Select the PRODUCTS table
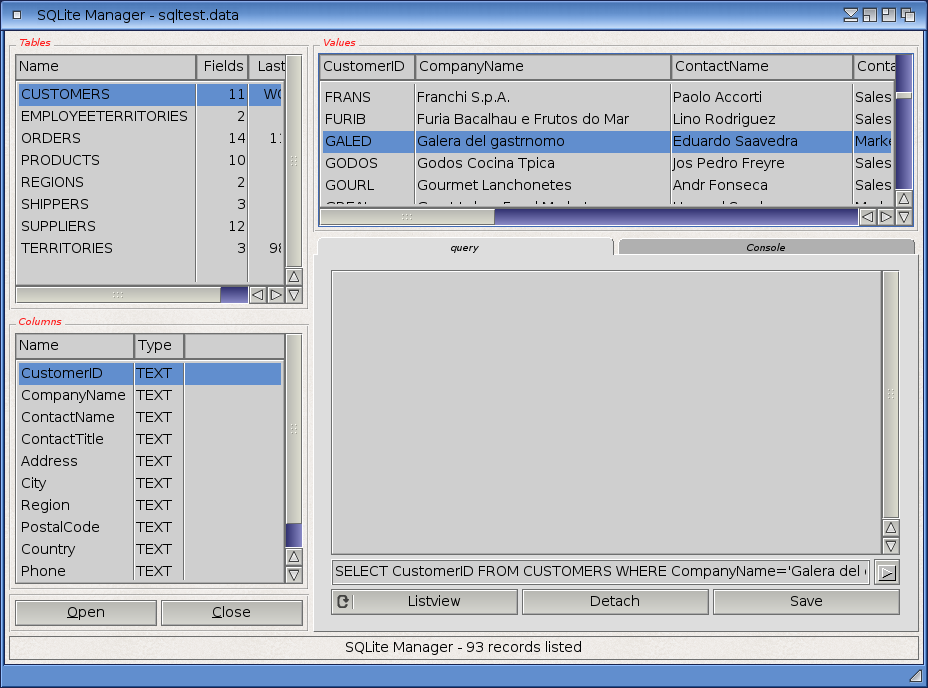This screenshot has width=928, height=688. [x=149, y=160]
